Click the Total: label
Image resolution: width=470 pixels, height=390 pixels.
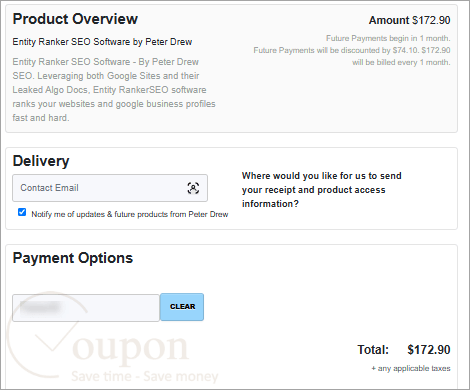tap(373, 350)
